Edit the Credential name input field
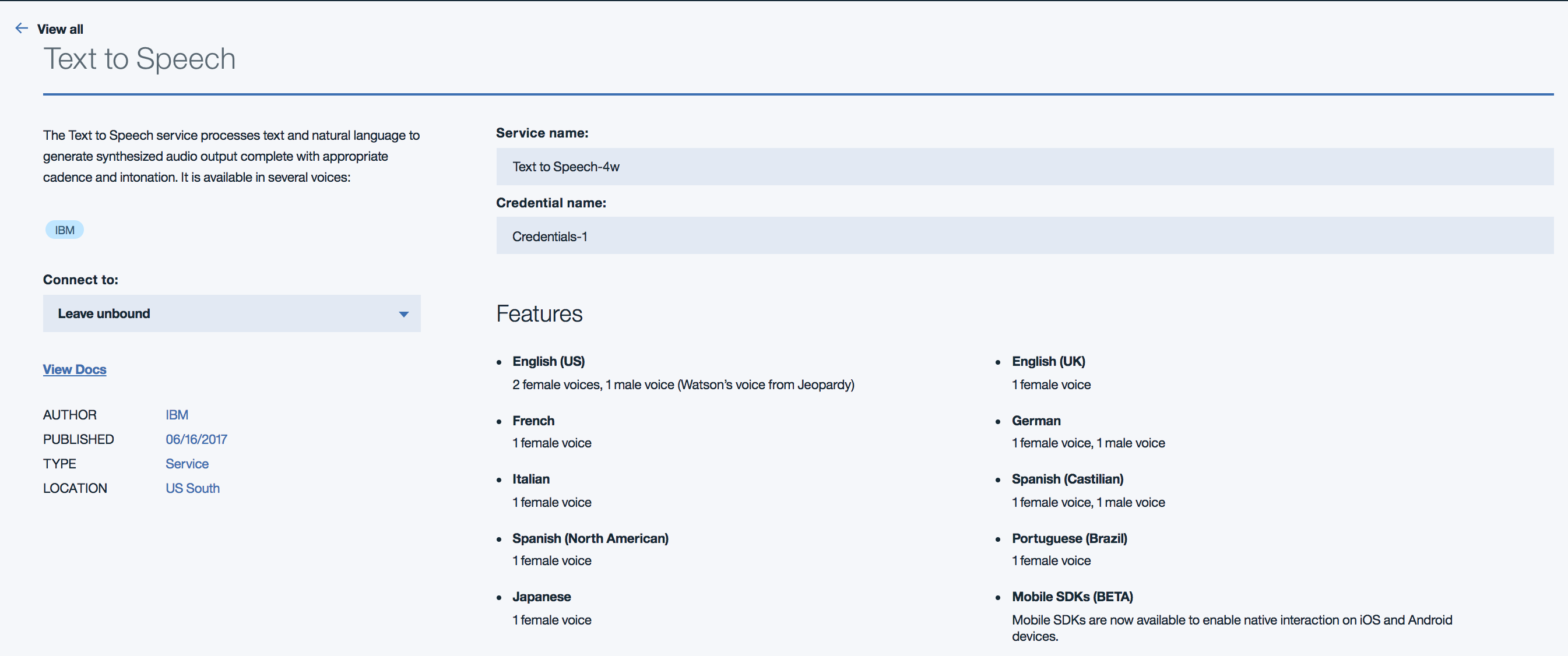The image size is (1568, 656). [x=1024, y=236]
